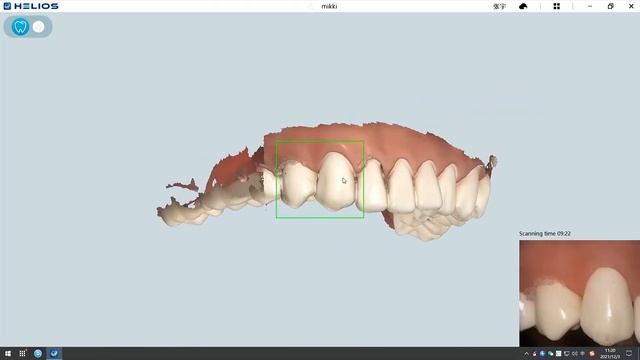640x360 pixels.
Task: Click the 3D tooth model inside green box
Action: tap(320, 180)
